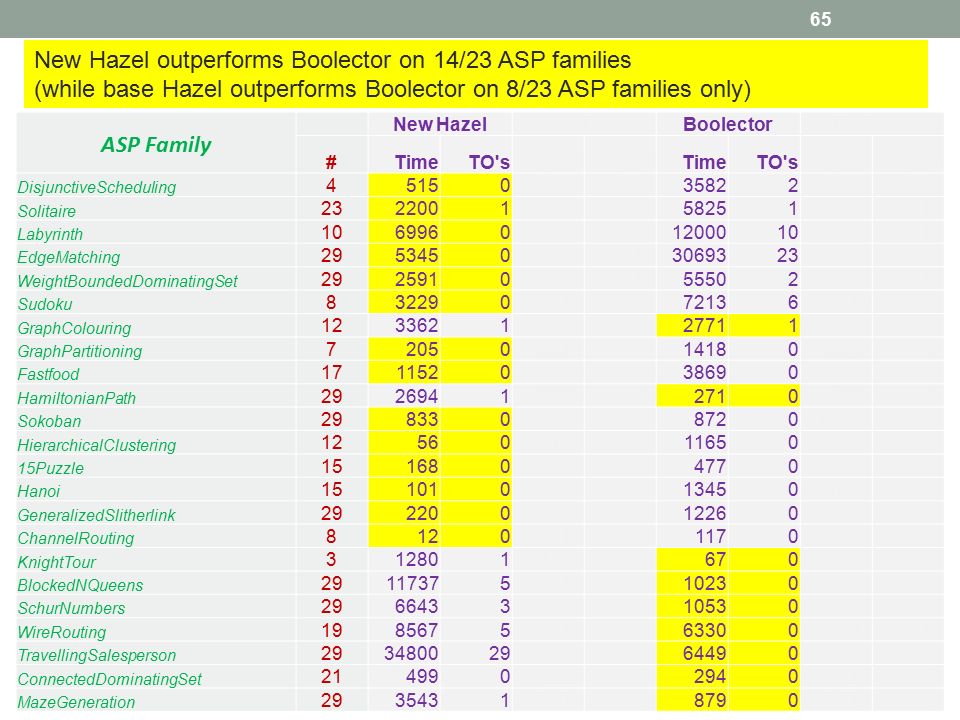The height and width of the screenshot is (720, 960).
Task: Click New Hazel time 515 for DisjunctiveScheduling
Action: (422, 186)
